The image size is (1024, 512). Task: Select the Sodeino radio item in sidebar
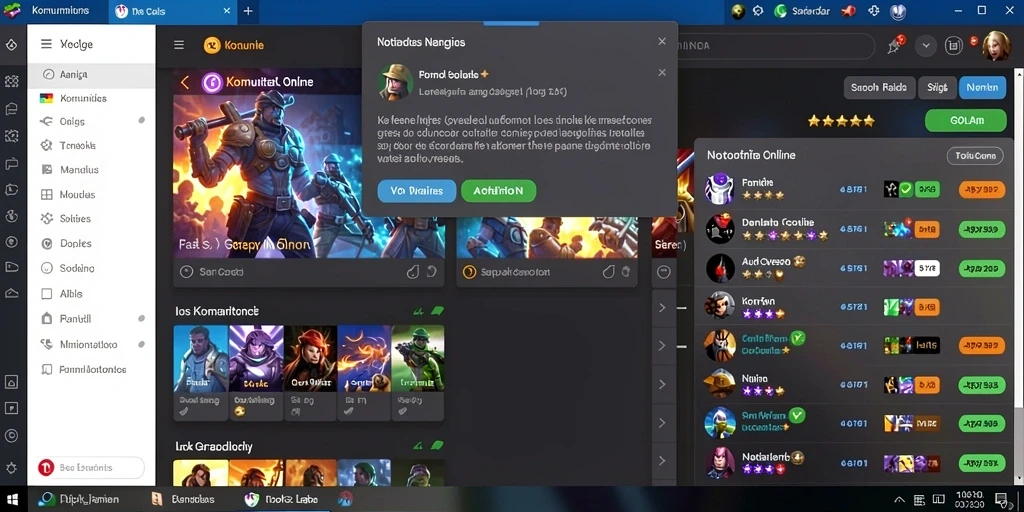(46, 268)
